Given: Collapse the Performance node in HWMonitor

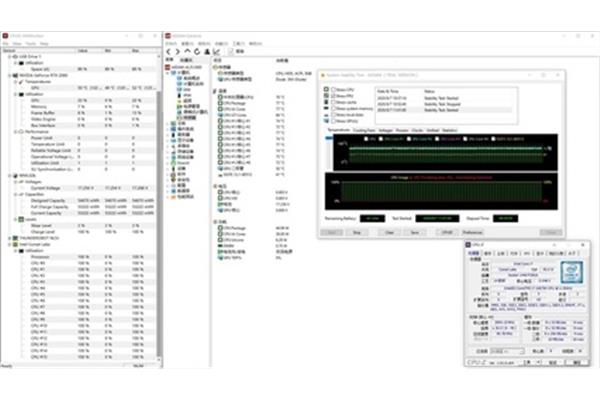Looking at the screenshot, I should pos(16,132).
